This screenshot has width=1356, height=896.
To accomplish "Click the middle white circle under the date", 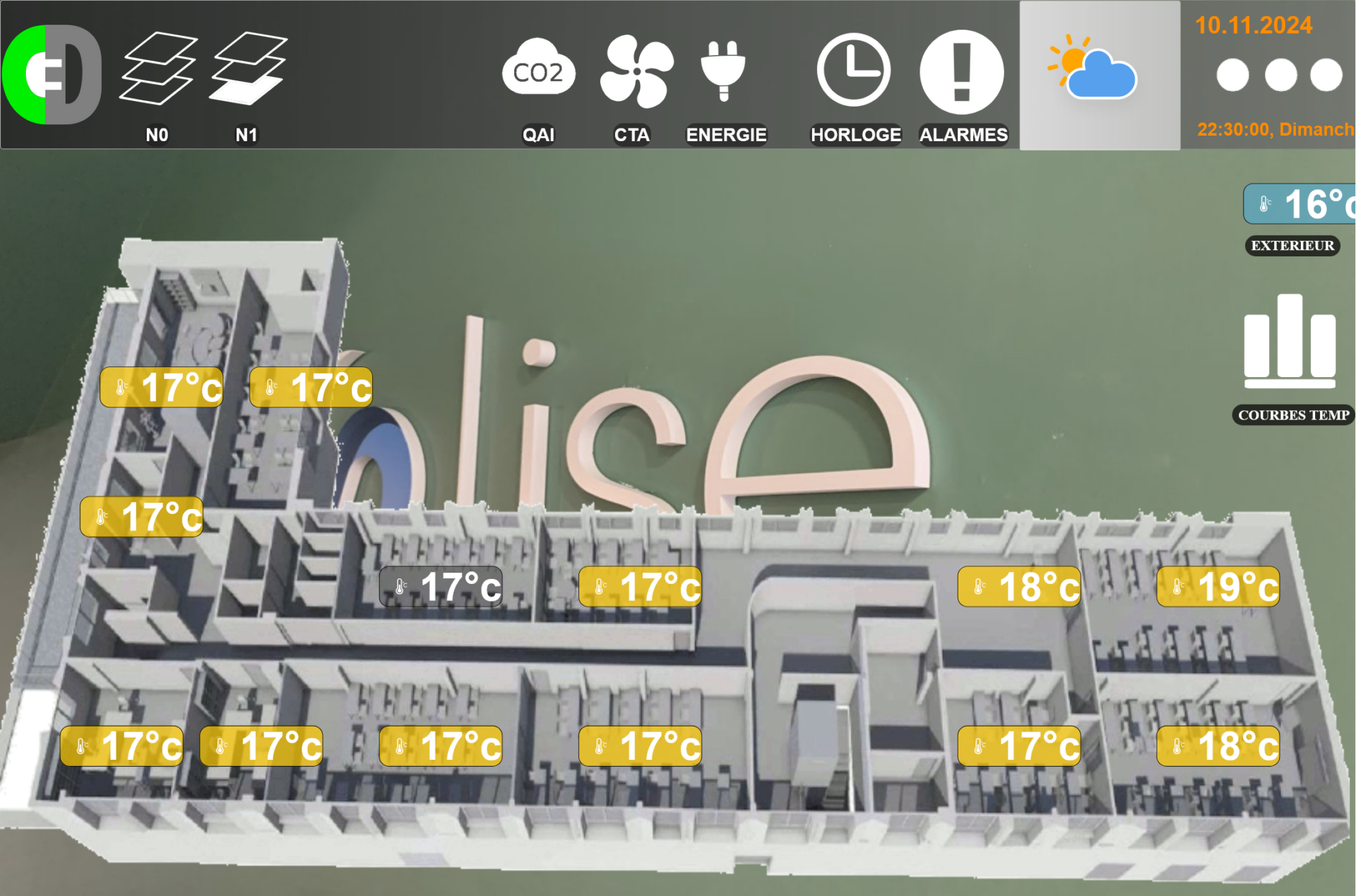I will pyautogui.click(x=1280, y=75).
